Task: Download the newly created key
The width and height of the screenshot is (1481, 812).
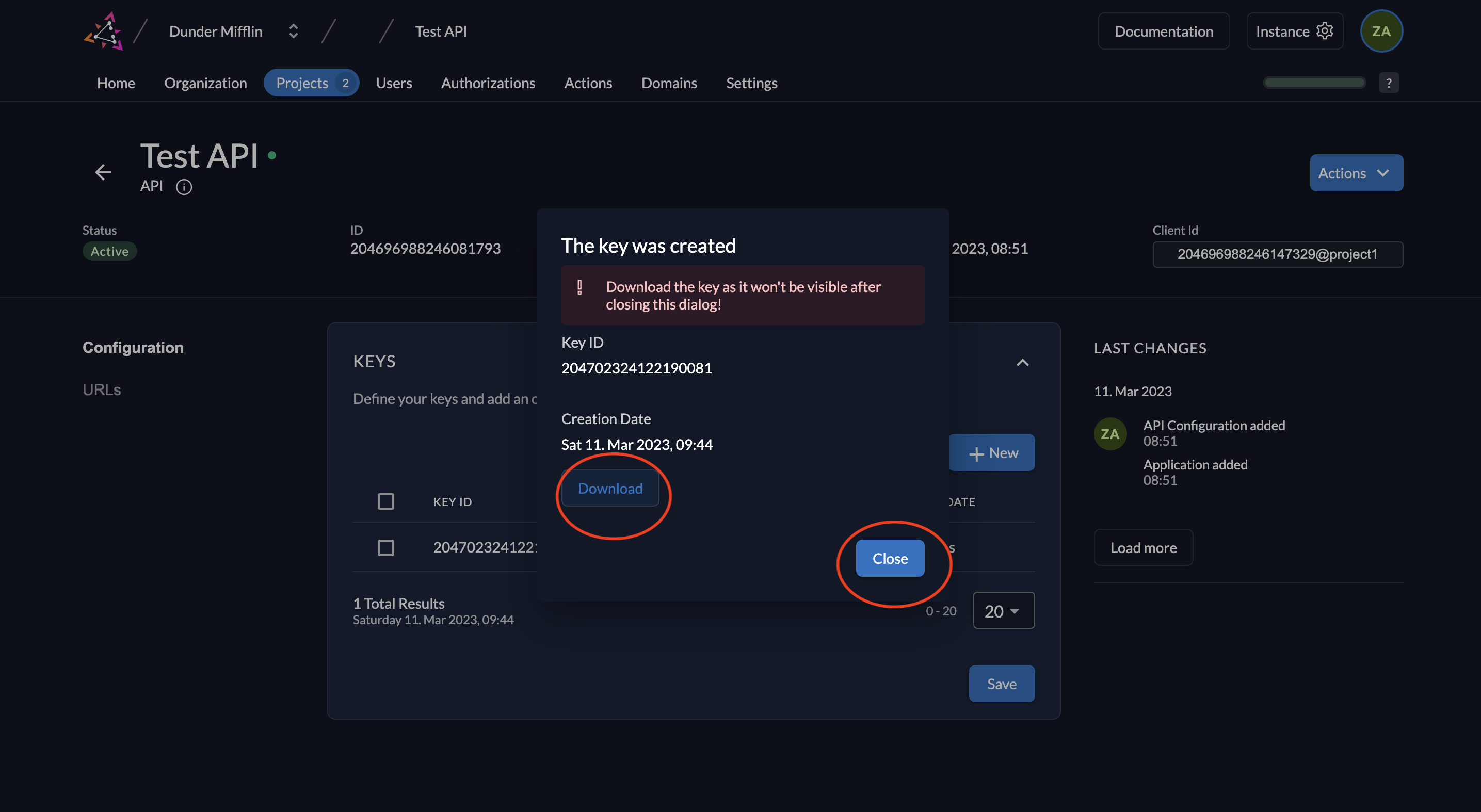Action: pyautogui.click(x=610, y=488)
